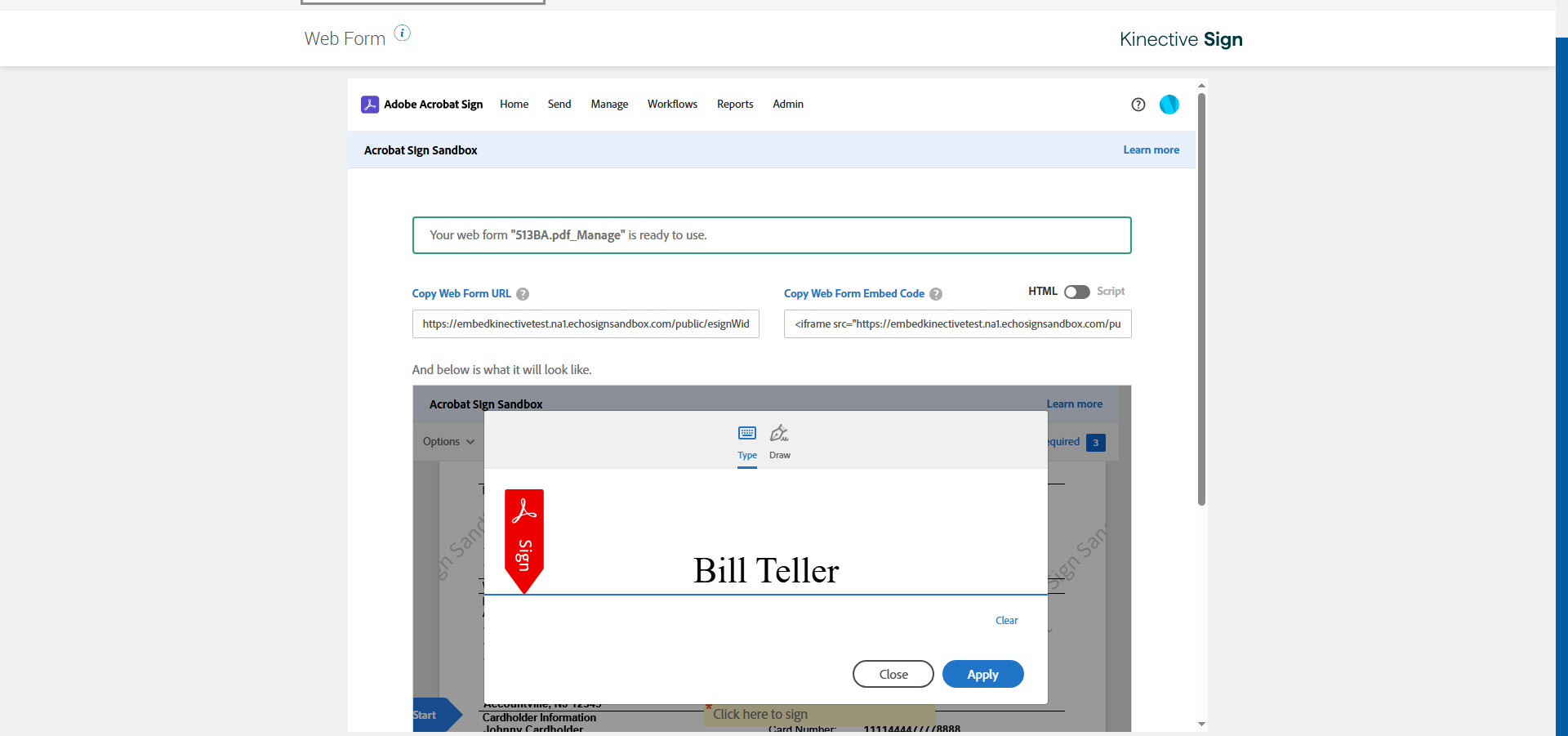Open the Reports menu
The height and width of the screenshot is (736, 1568).
735,105
